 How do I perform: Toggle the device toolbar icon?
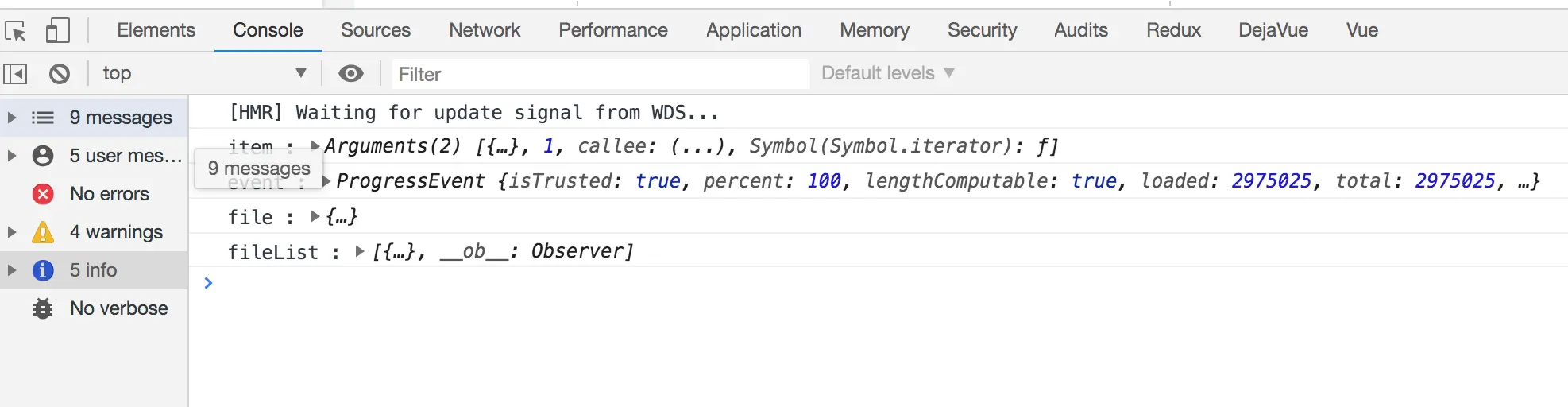[x=57, y=31]
